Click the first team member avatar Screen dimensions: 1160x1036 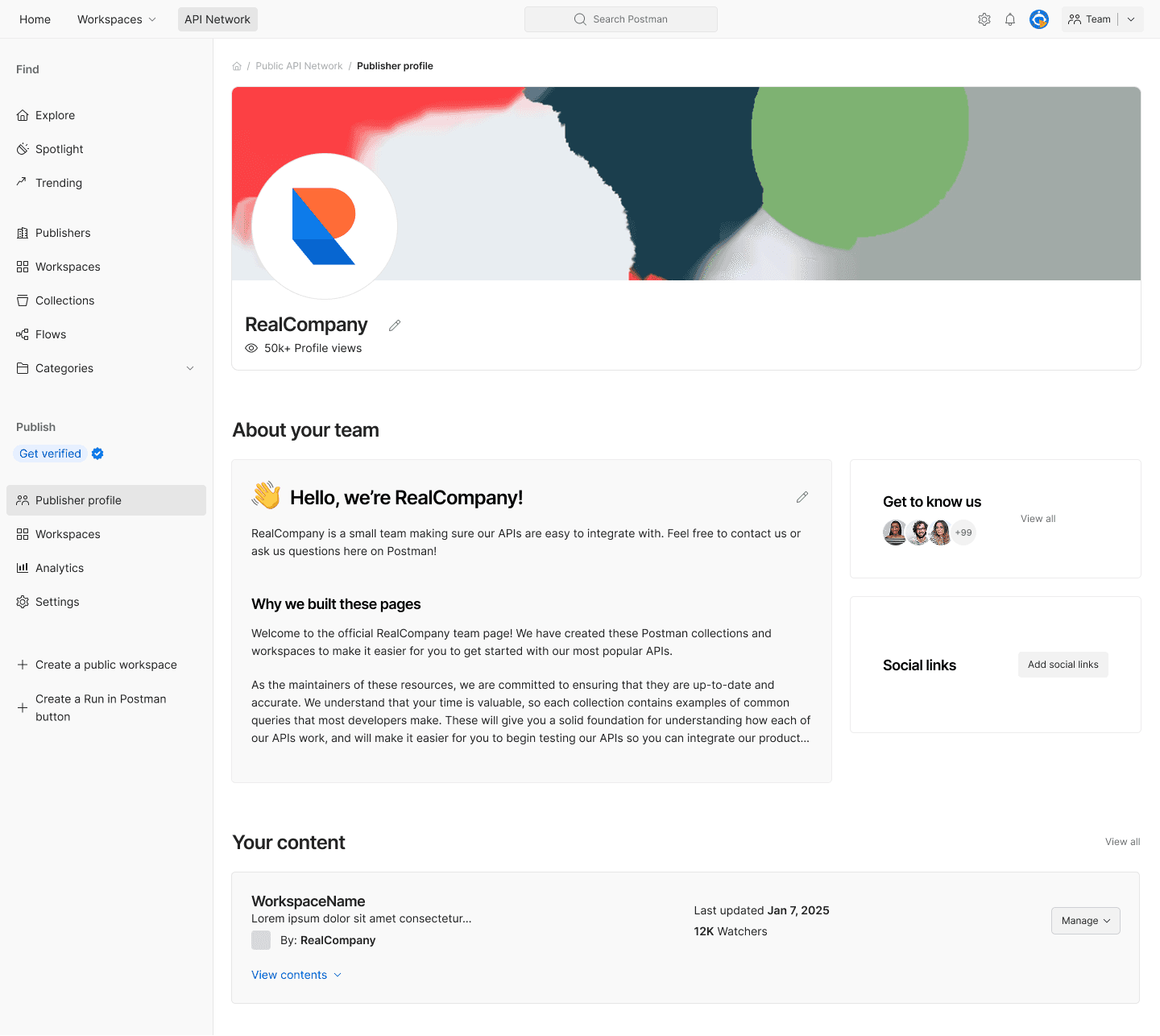[x=895, y=533]
